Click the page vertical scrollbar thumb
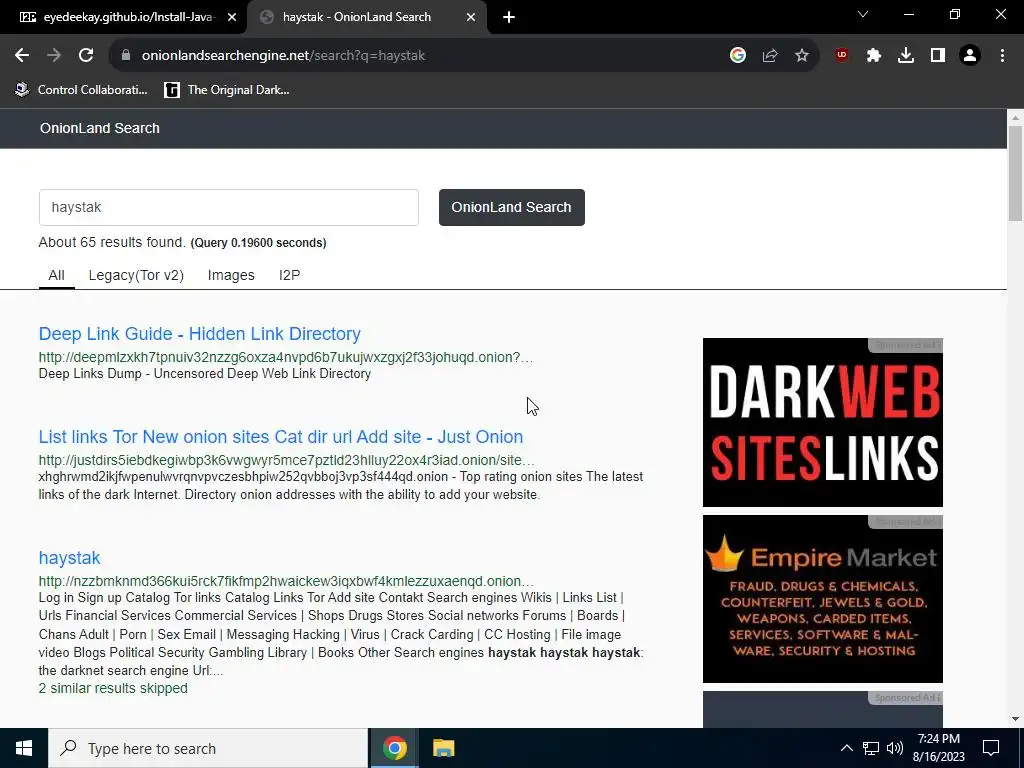This screenshot has height=768, width=1024. pos(1015,174)
